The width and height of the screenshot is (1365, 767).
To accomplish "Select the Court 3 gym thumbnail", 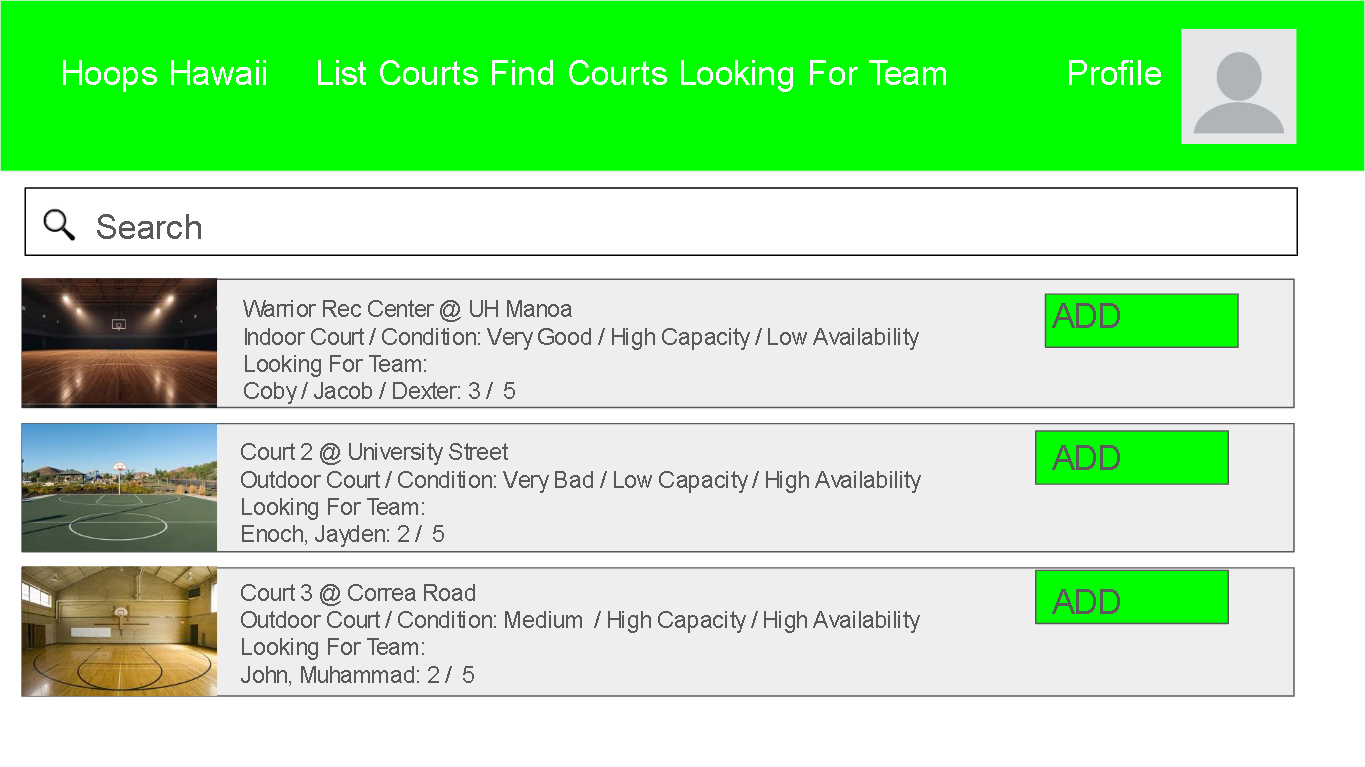I will [119, 631].
